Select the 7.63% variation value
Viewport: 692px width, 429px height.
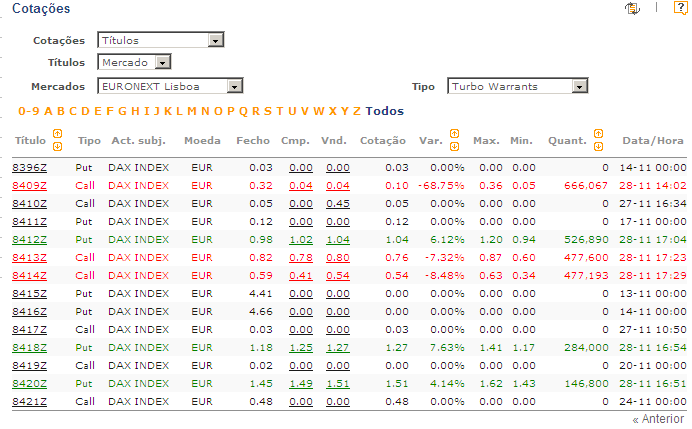[447, 348]
